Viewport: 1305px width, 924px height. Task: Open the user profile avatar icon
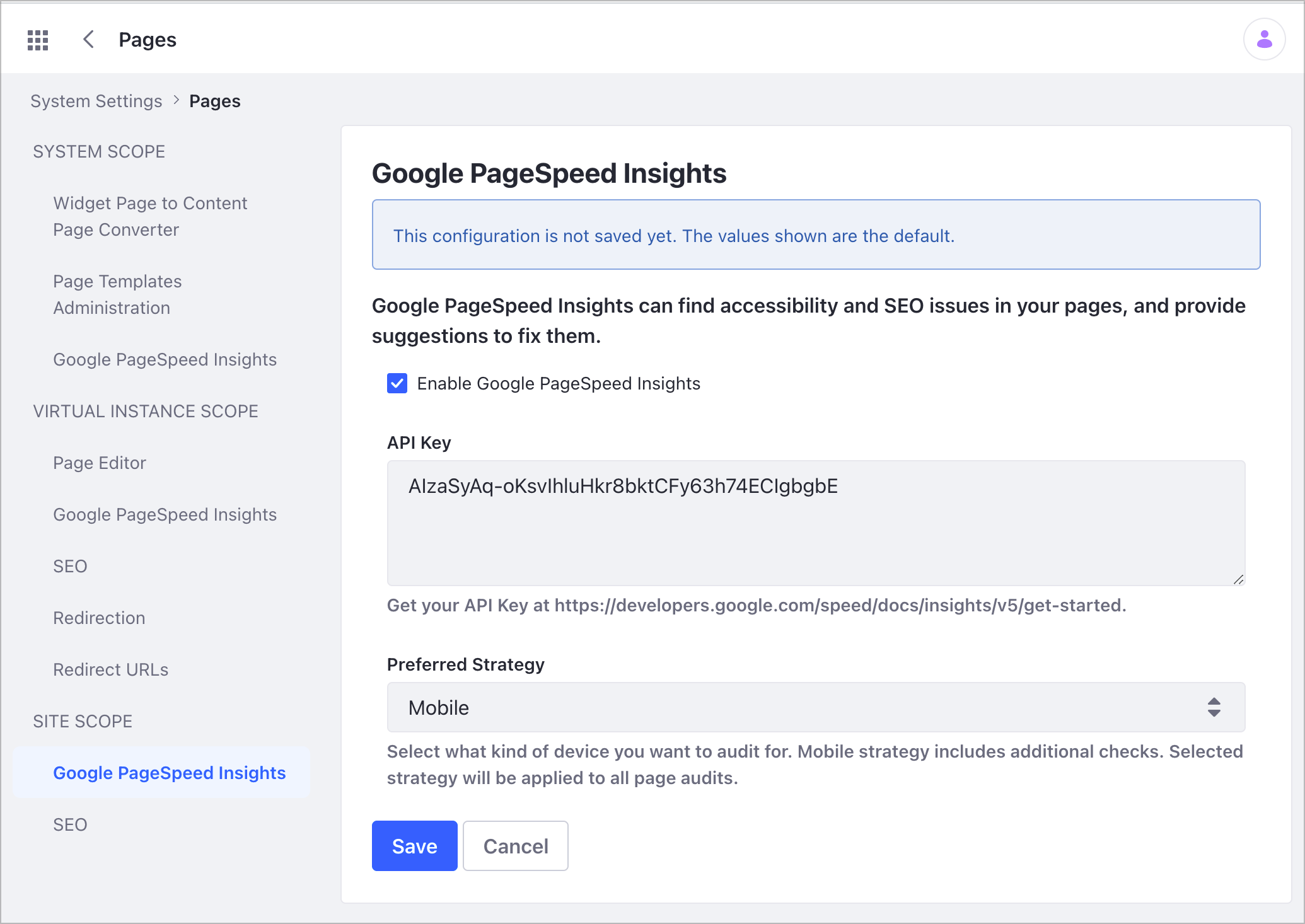(x=1264, y=39)
